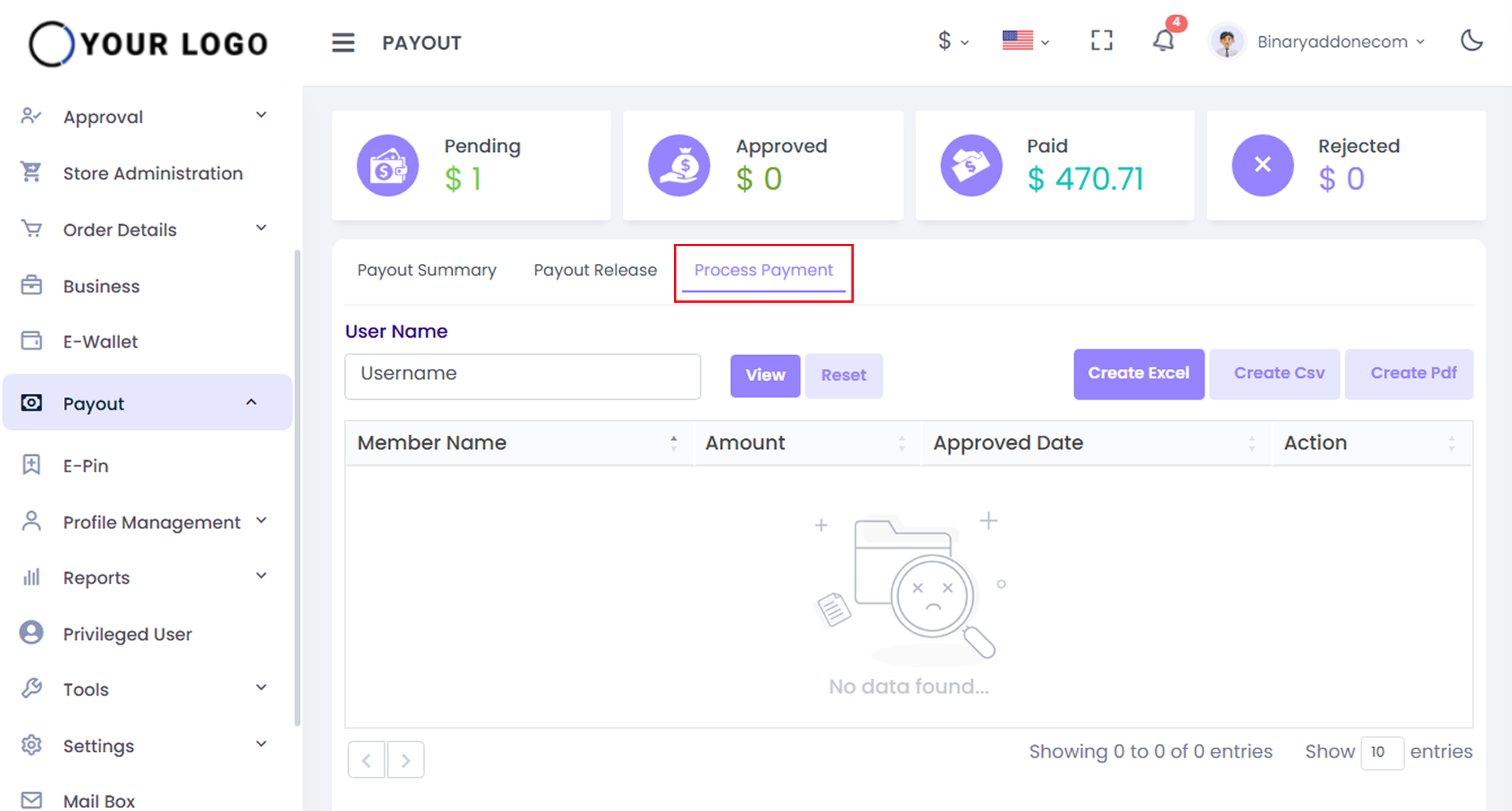The height and width of the screenshot is (811, 1512).
Task: Expand the Settings chevron
Action: coord(261,744)
